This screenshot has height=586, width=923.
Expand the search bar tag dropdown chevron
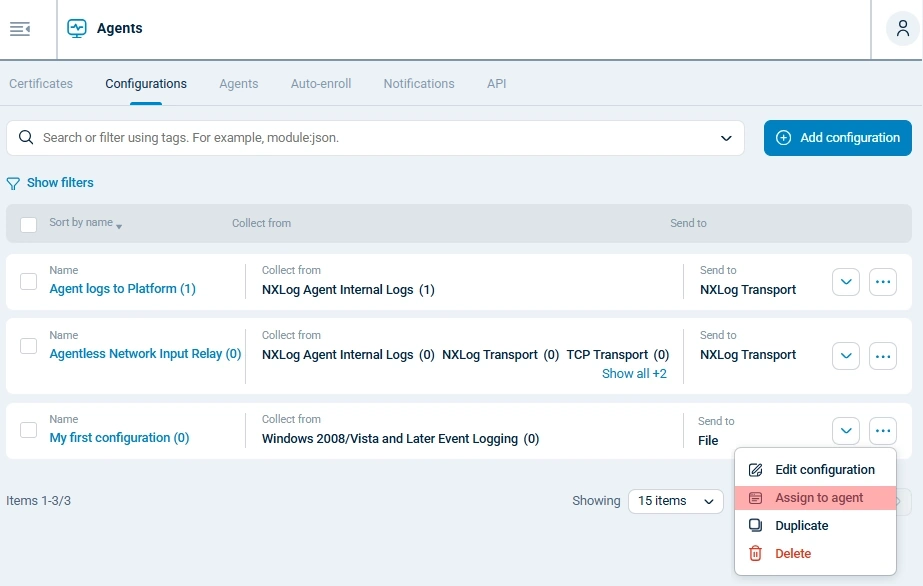727,137
